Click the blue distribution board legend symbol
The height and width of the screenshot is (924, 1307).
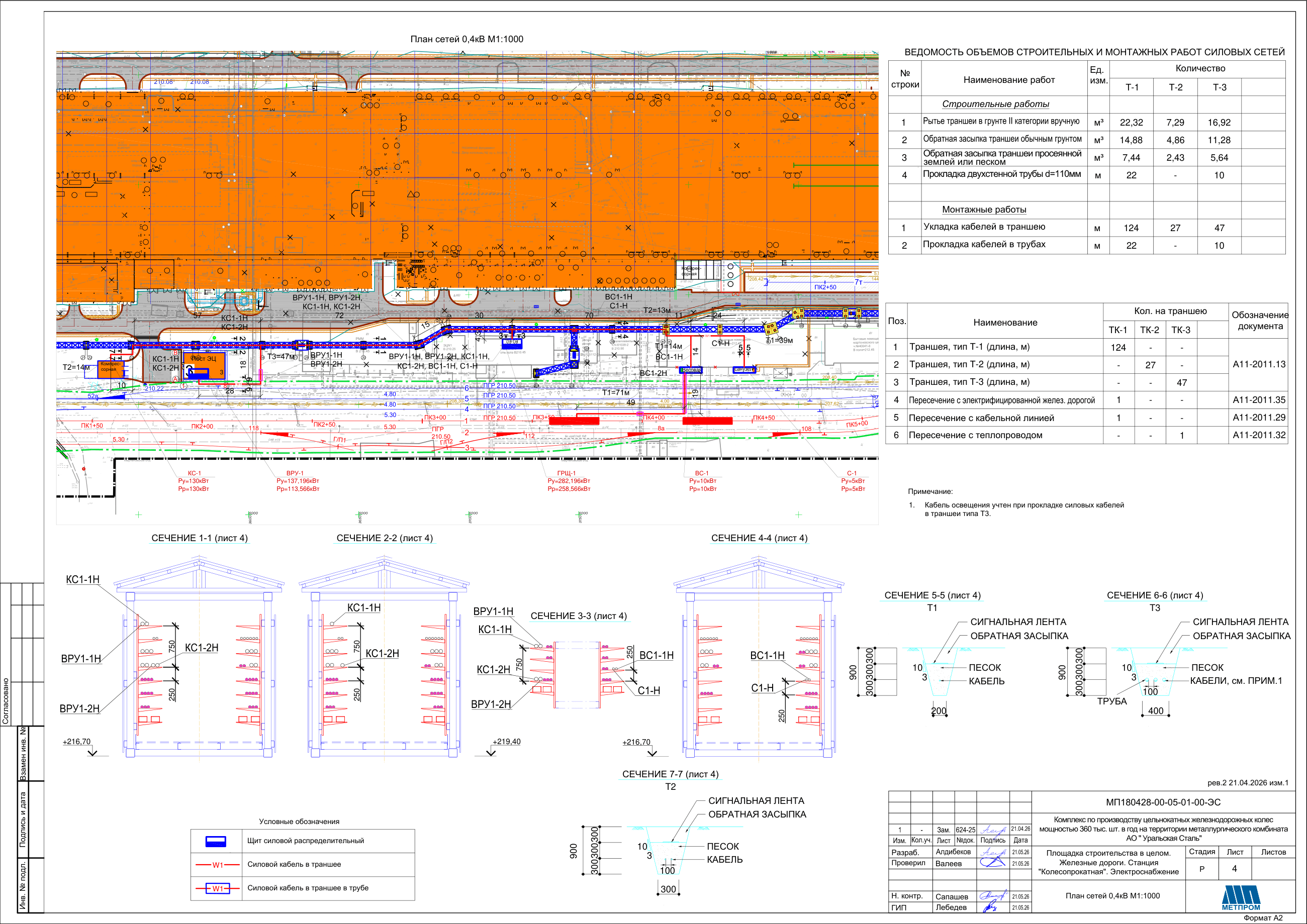(x=215, y=841)
